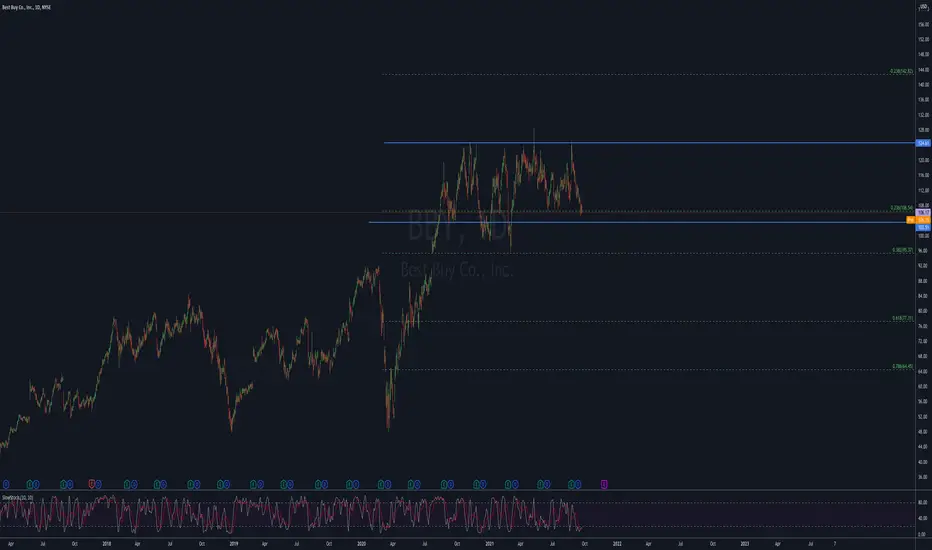Screen dimensions: 932x550
Task: Click the 0.236 Fibonacci level label at top
Action: (901, 71)
